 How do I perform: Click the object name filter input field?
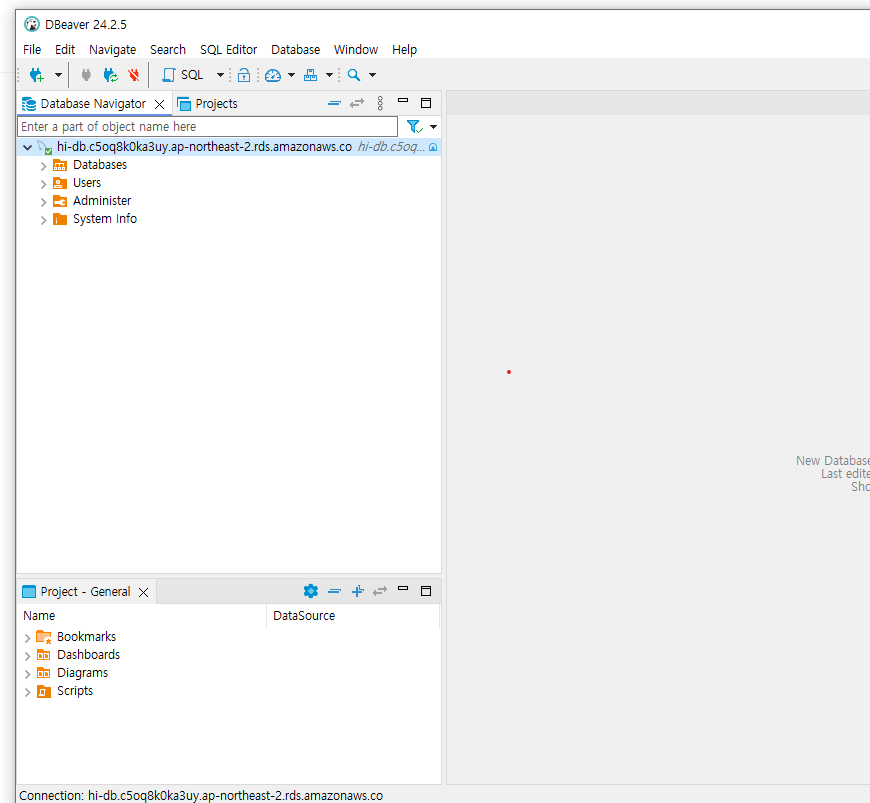[x=208, y=127]
